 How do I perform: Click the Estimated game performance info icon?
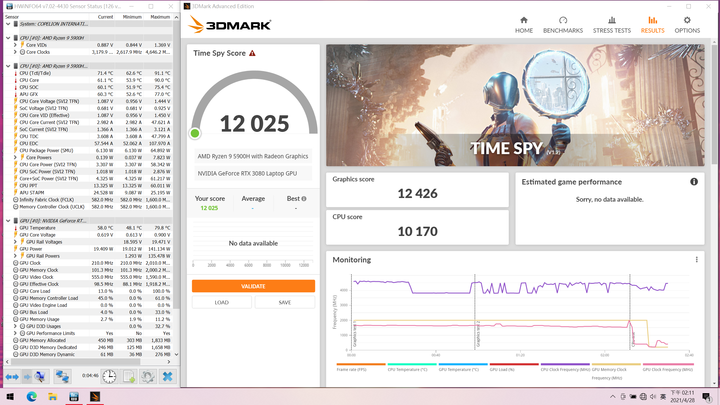(x=694, y=182)
